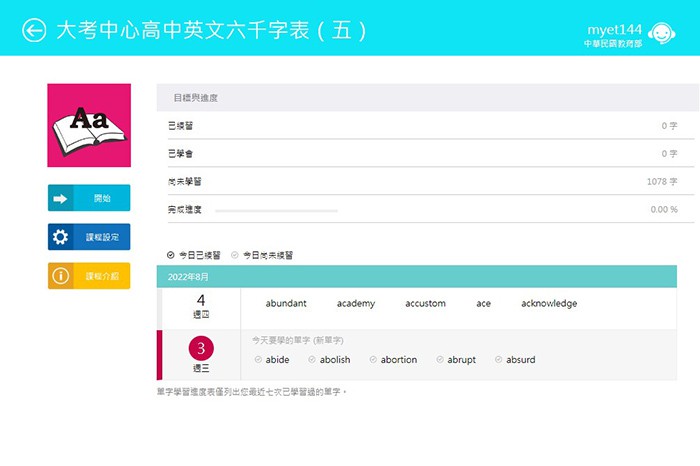Click the check icon beside abide
700x466 pixels.
tap(258, 360)
